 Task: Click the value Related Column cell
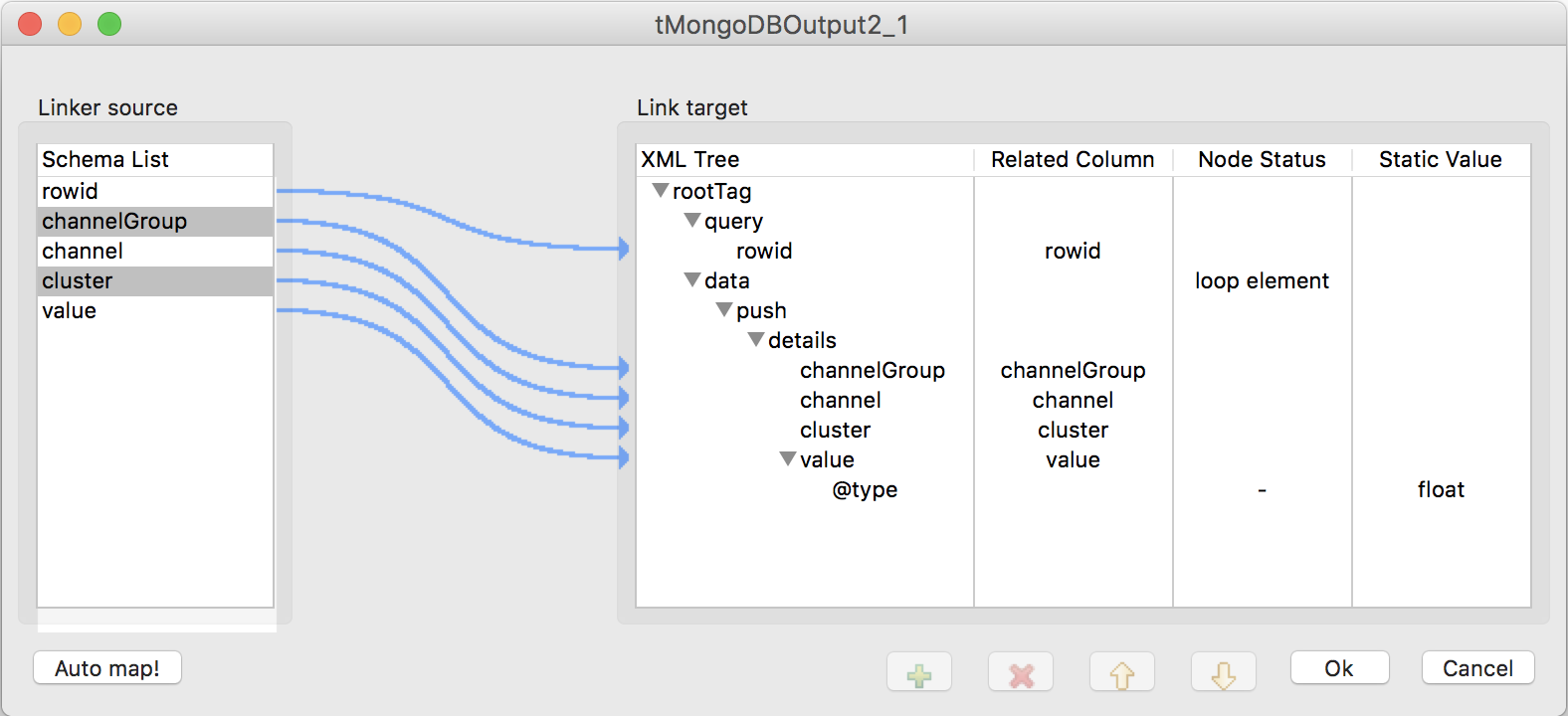pyautogui.click(x=1073, y=459)
